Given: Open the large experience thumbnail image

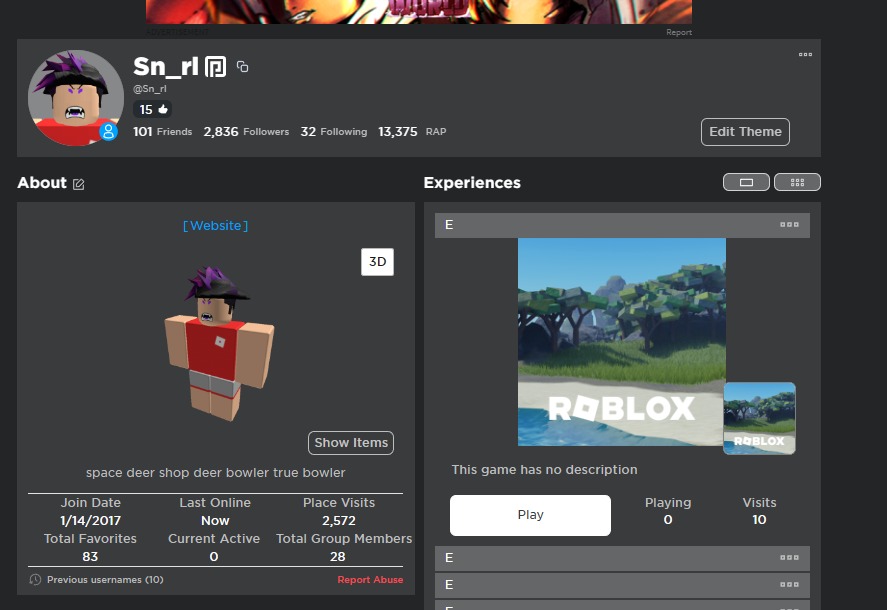Looking at the screenshot, I should (x=621, y=341).
